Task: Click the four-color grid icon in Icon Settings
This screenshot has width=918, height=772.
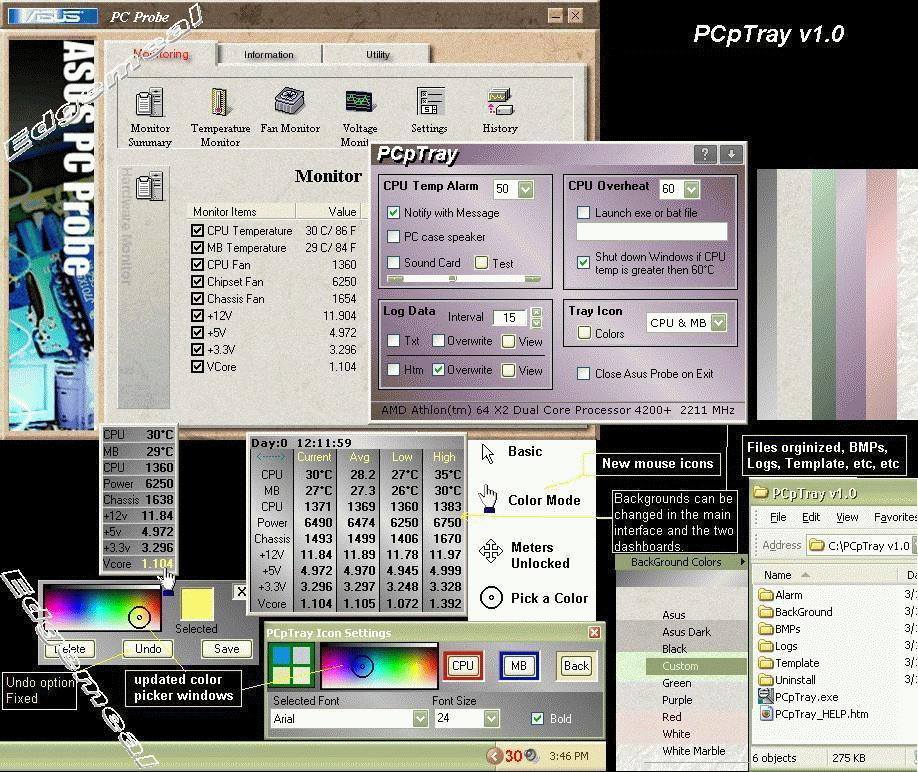Action: click(x=292, y=665)
